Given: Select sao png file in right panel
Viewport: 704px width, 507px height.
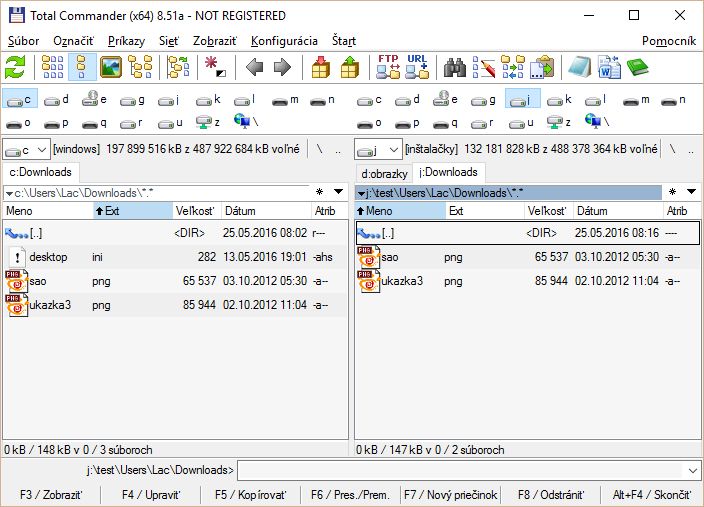Looking at the screenshot, I should pos(528,257).
